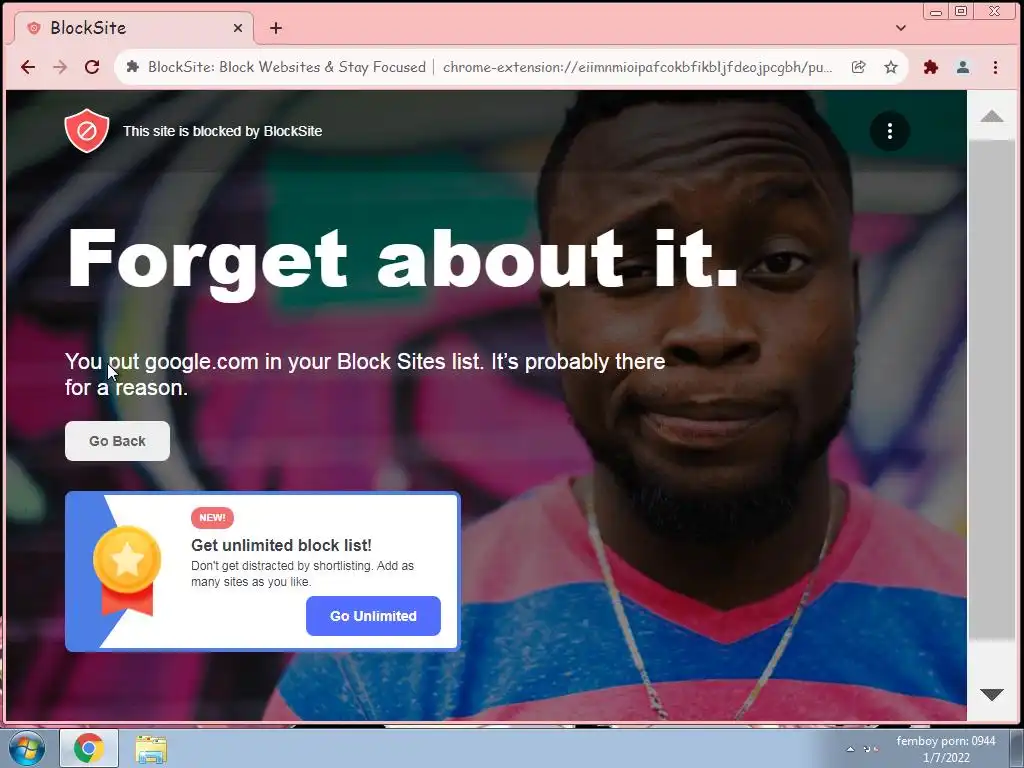This screenshot has height=768, width=1024.
Task: Click the browser forward arrow
Action: pyautogui.click(x=59, y=67)
